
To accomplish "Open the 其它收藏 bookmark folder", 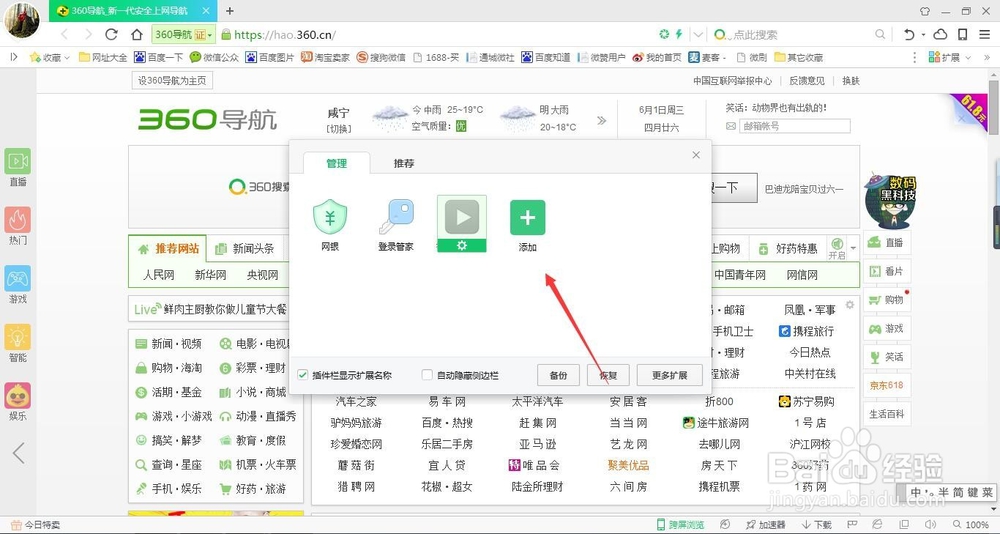I will [798, 57].
